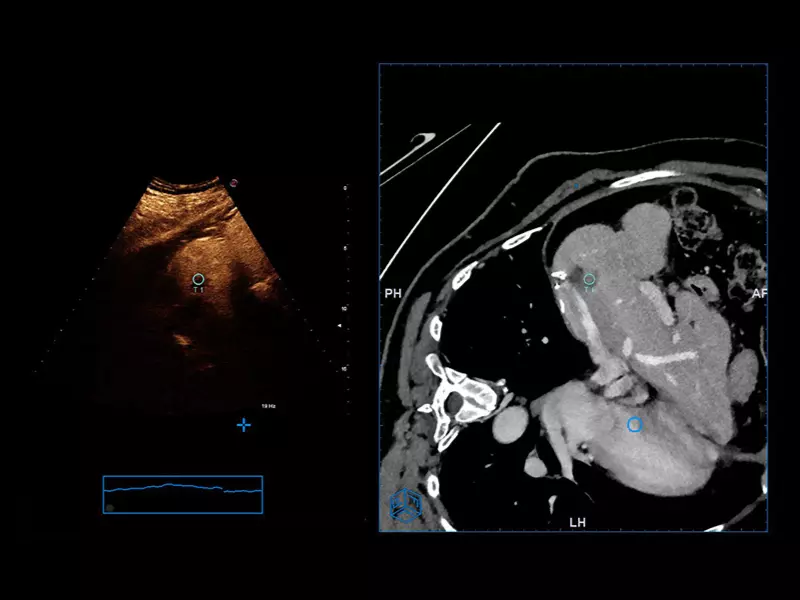Click the 10 mark on depth scale
This screenshot has width=800, height=600.
click(345, 308)
